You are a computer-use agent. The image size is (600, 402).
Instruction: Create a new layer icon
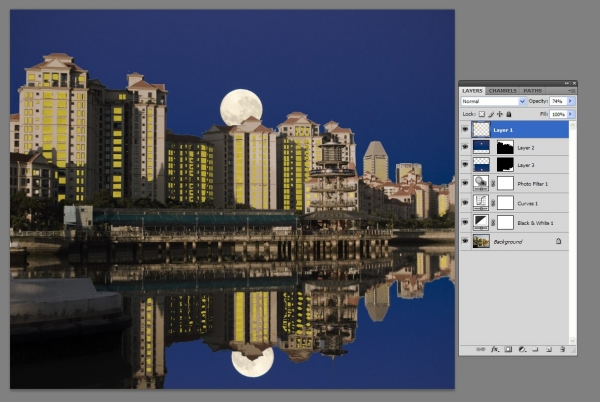point(549,349)
